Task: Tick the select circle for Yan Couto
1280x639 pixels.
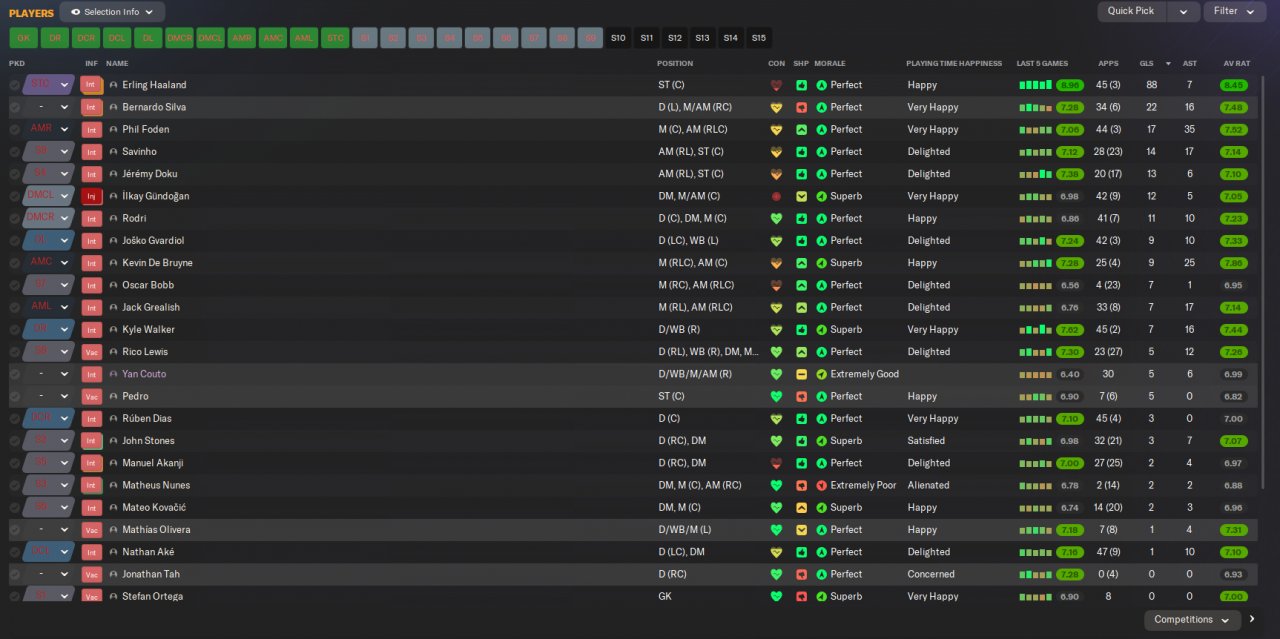Action: pyautogui.click(x=14, y=374)
